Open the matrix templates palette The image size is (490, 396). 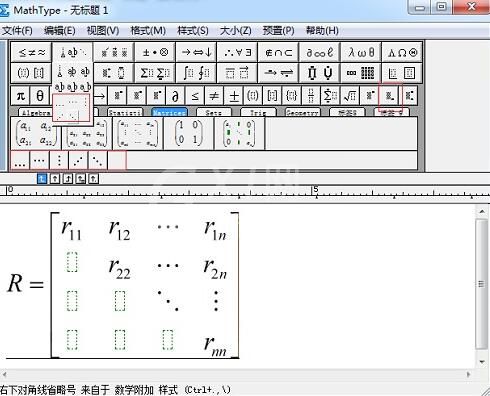click(361, 73)
